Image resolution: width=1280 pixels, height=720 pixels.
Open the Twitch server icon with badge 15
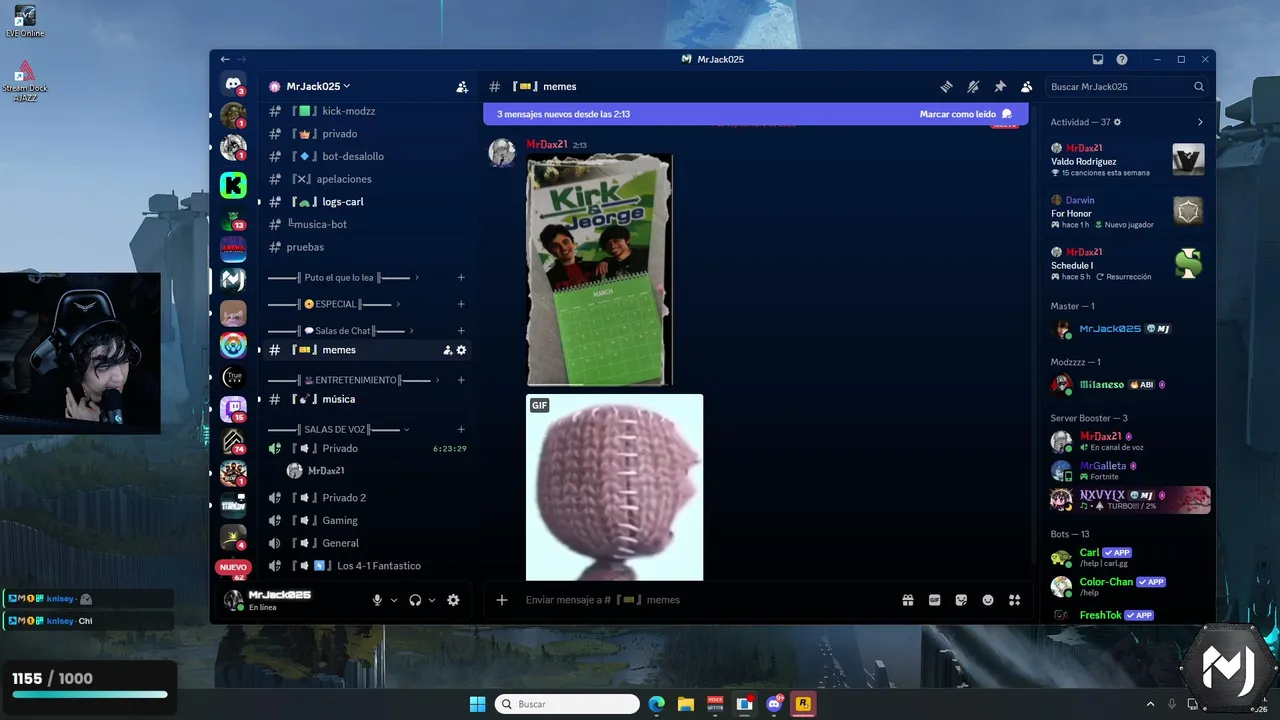click(233, 409)
